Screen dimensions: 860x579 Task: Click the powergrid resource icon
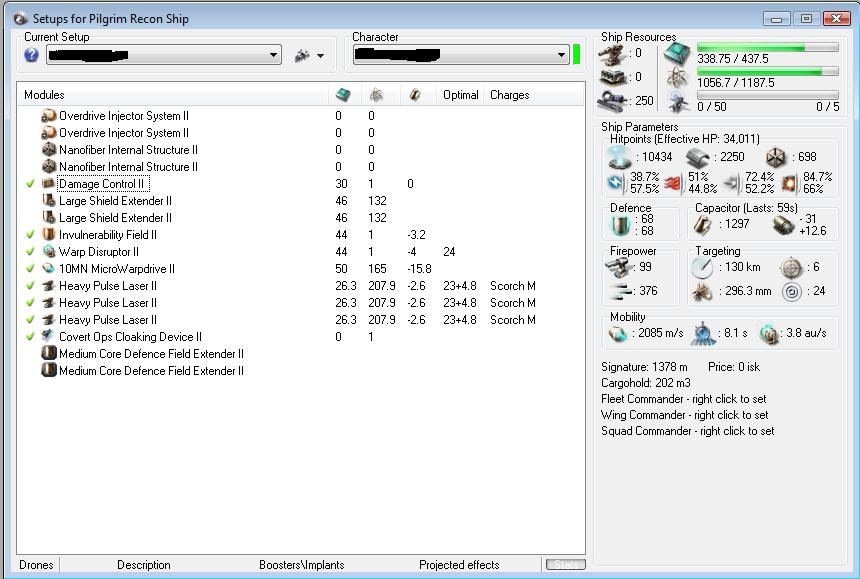(677, 78)
